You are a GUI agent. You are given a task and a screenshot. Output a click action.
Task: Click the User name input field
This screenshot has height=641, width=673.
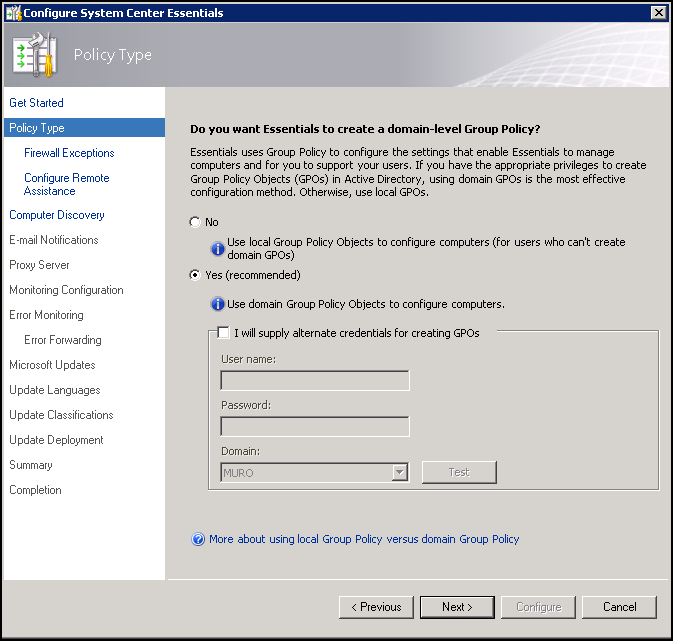(315, 380)
